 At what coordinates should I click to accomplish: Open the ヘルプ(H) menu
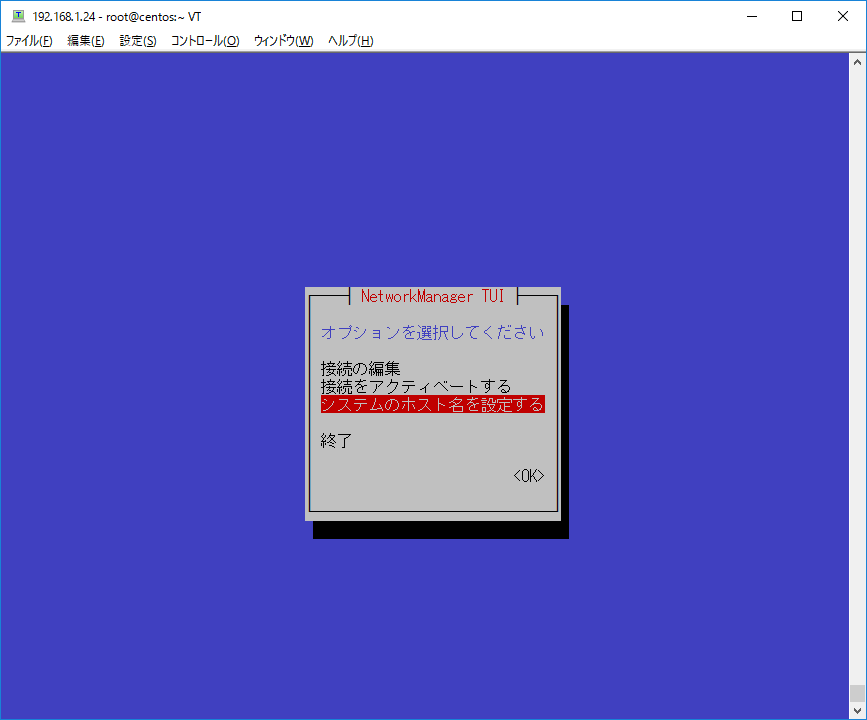[351, 41]
